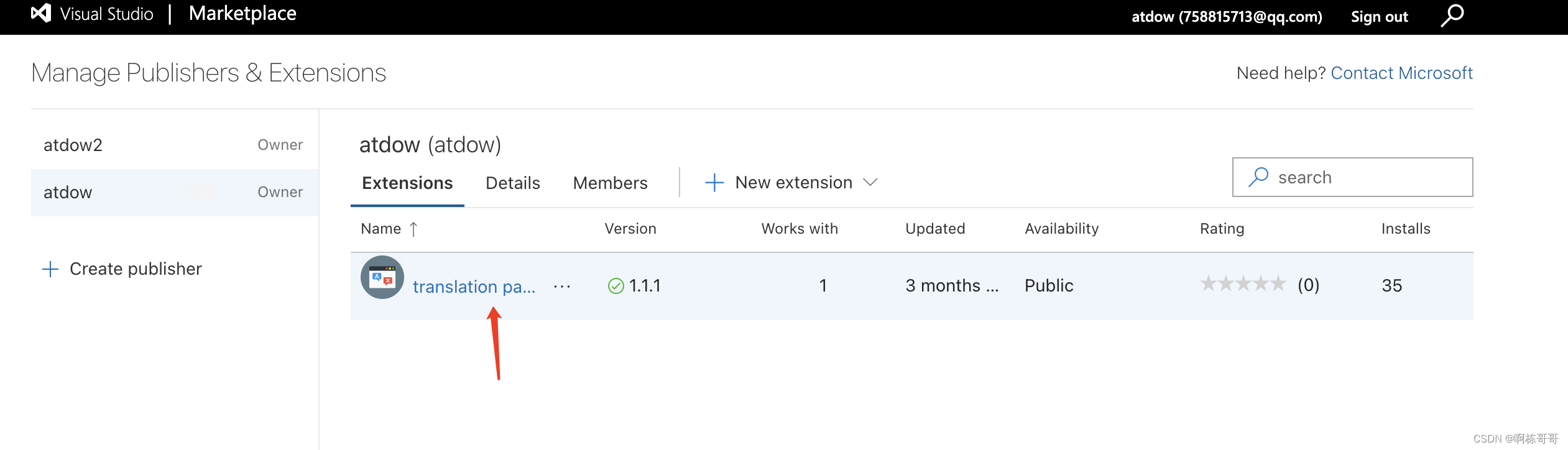Screen dimensions: 1568x450
Task: Click the translation extension thumbnail icon
Action: (382, 277)
